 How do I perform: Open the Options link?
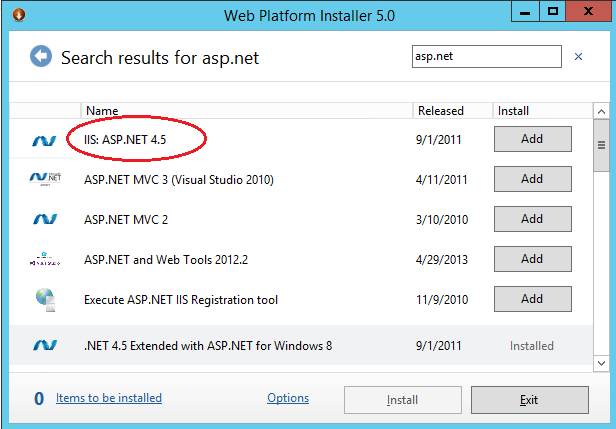coord(288,398)
